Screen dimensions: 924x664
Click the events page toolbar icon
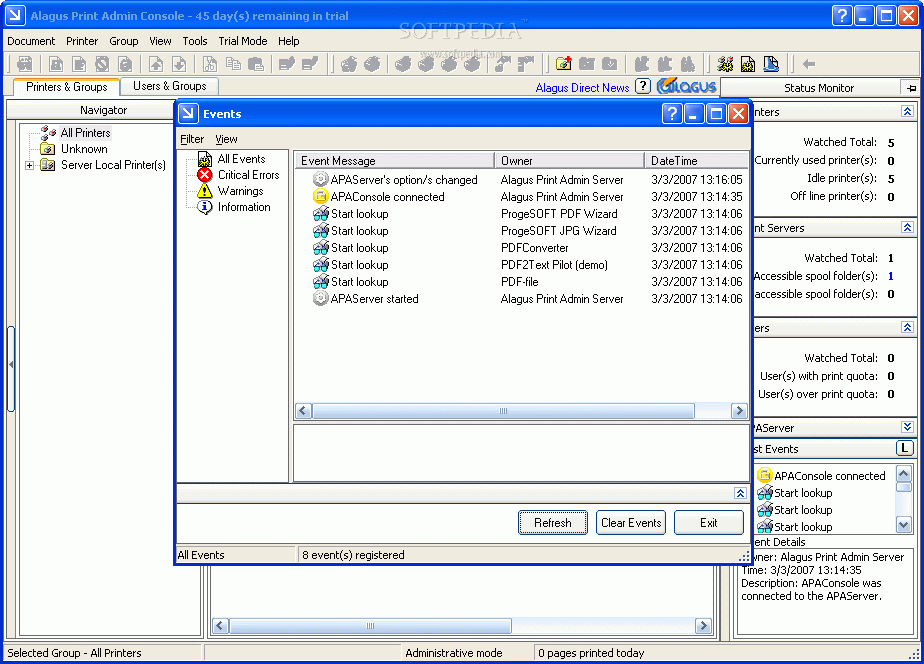point(748,64)
